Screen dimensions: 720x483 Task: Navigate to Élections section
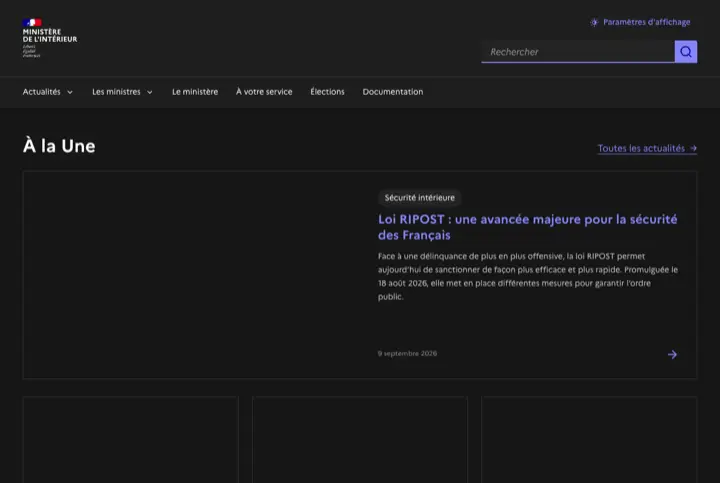pos(327,92)
